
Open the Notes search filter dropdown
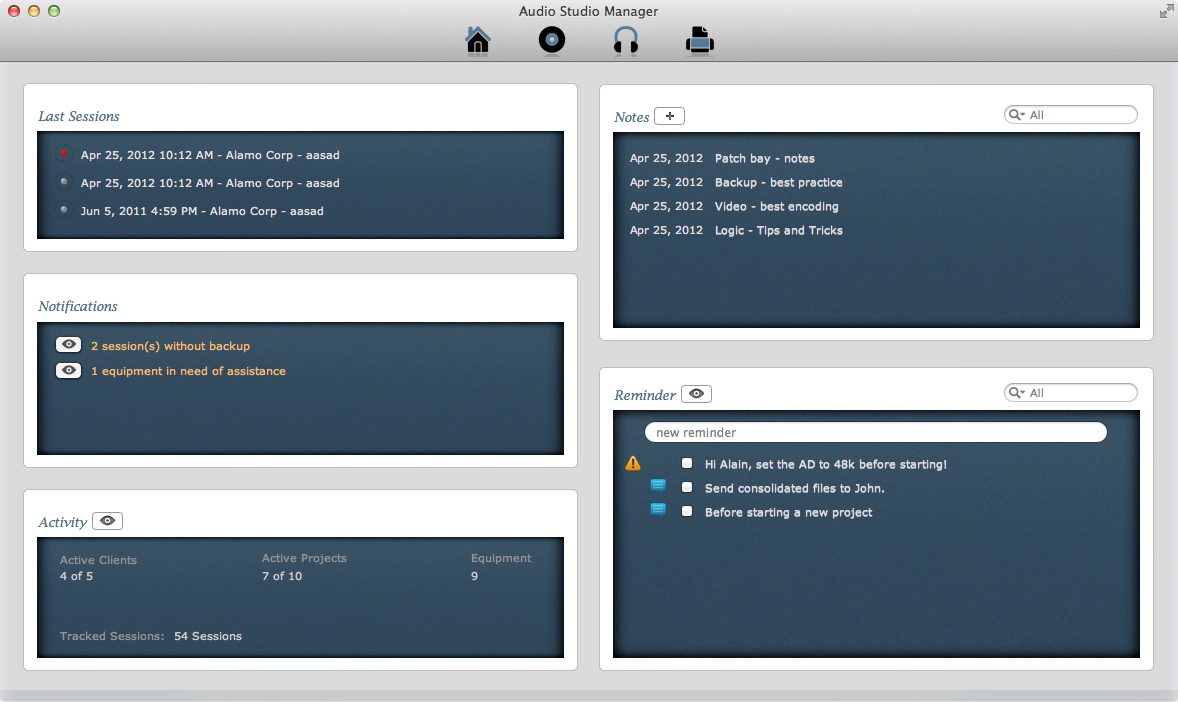[1016, 115]
